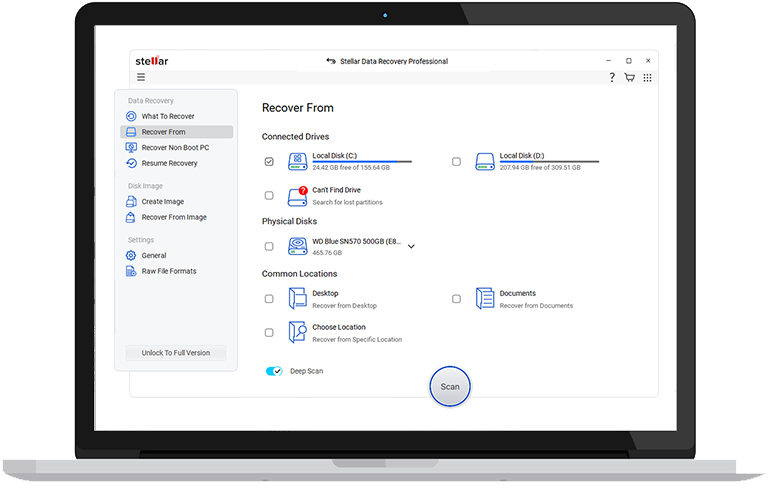Screen dimensions: 772x488
Task: Open the apps grid icon
Action: pos(647,78)
